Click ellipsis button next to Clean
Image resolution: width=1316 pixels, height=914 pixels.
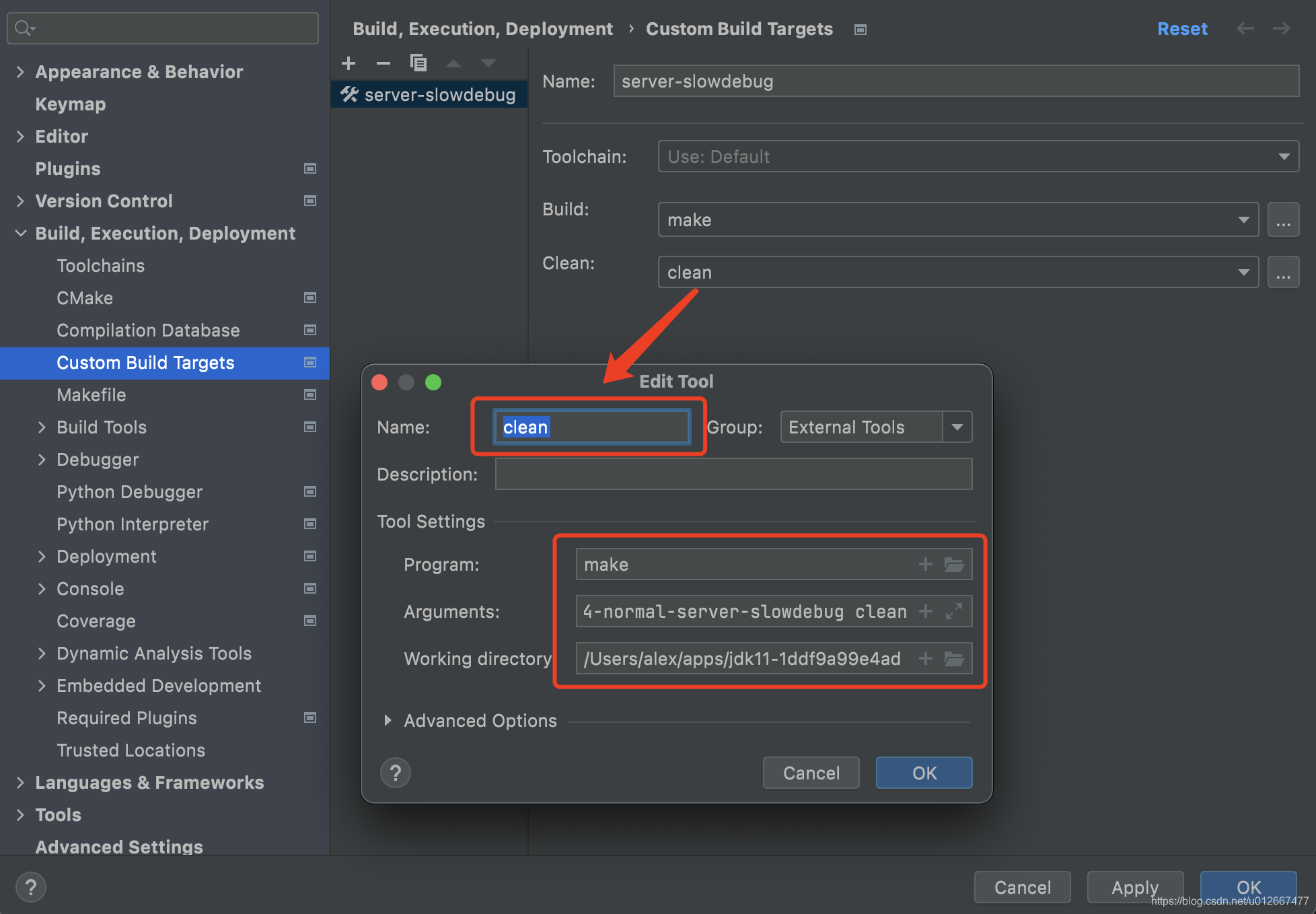point(1283,273)
